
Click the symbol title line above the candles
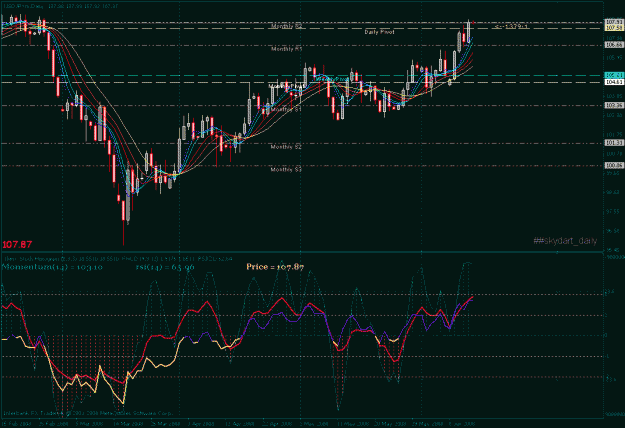pos(60,6)
